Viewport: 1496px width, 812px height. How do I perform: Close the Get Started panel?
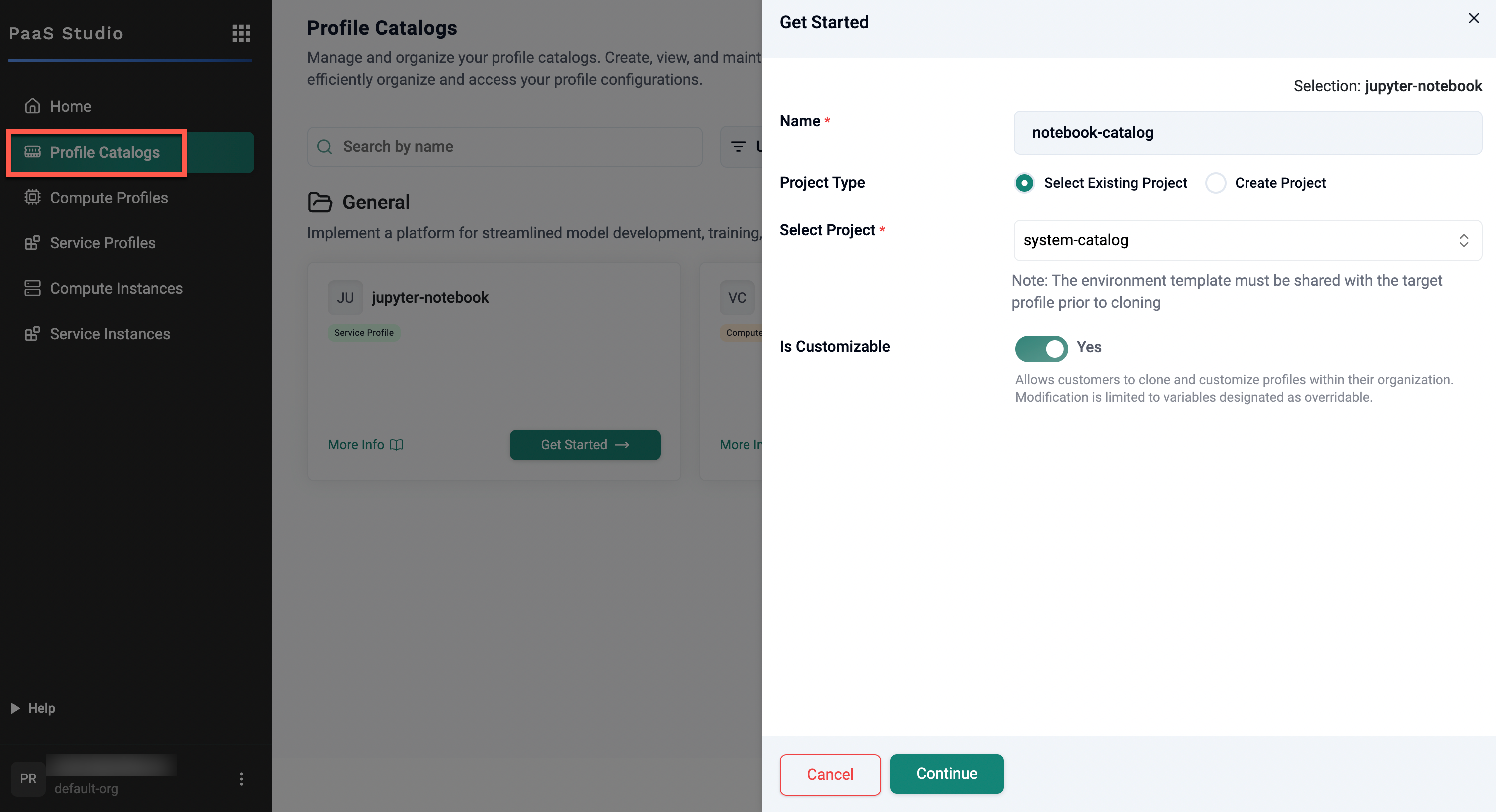click(x=1474, y=18)
